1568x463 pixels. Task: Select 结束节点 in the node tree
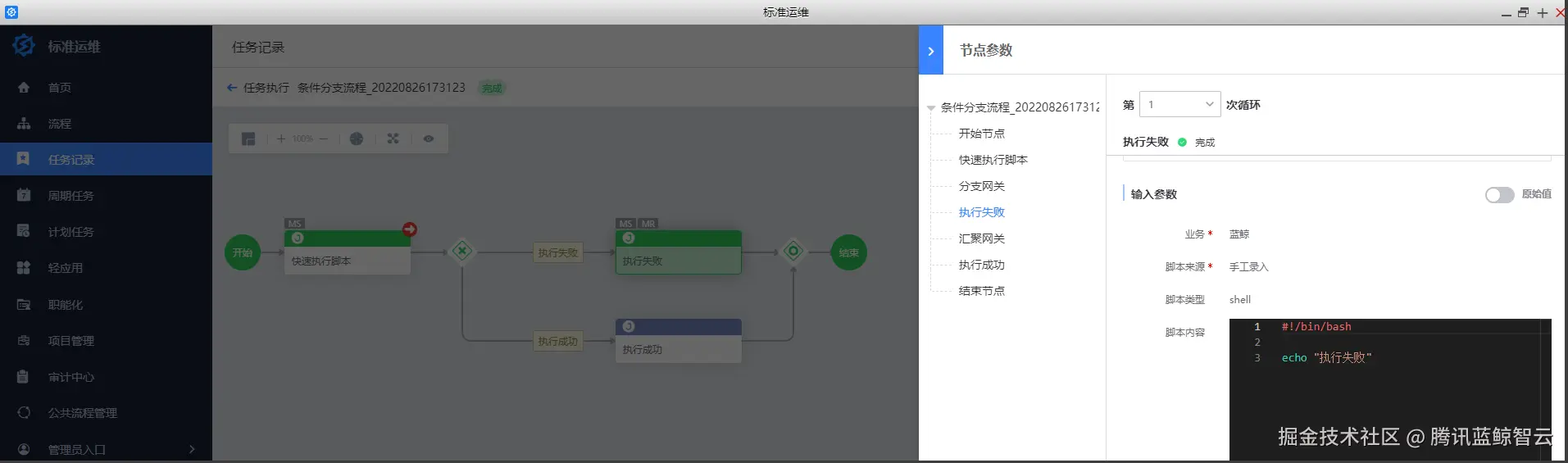[x=982, y=291]
